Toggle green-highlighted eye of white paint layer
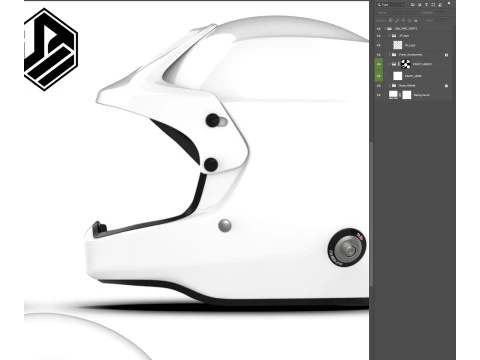480x360 pixels. point(379,76)
